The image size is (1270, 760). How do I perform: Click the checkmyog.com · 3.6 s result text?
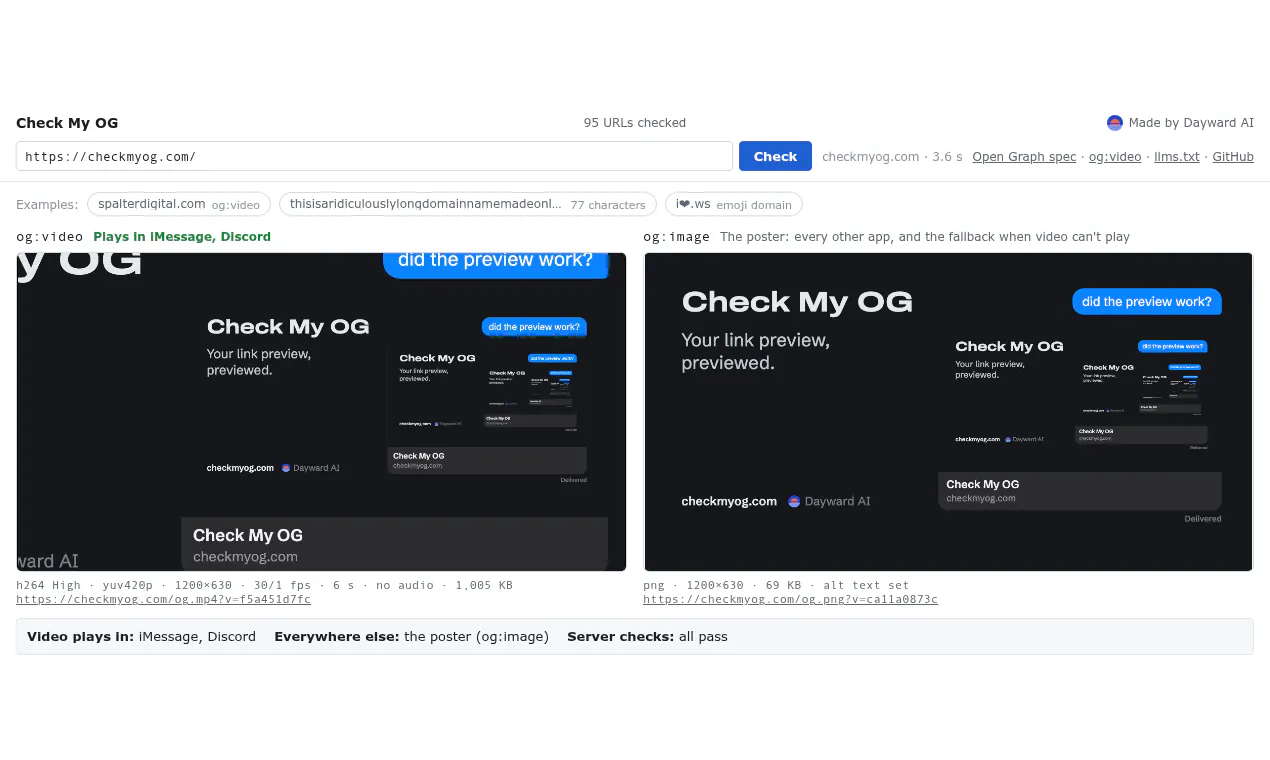(892, 157)
